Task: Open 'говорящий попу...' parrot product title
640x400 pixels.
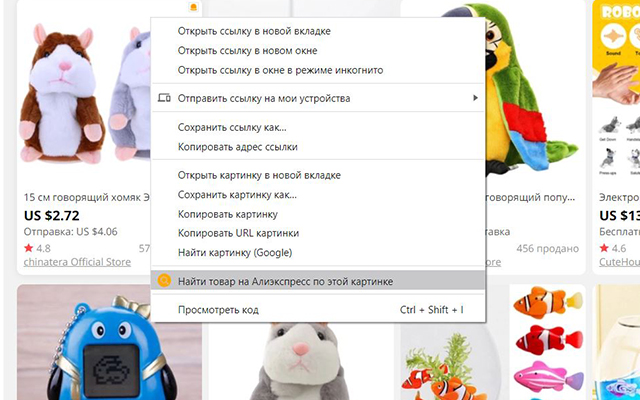Action: tap(530, 198)
